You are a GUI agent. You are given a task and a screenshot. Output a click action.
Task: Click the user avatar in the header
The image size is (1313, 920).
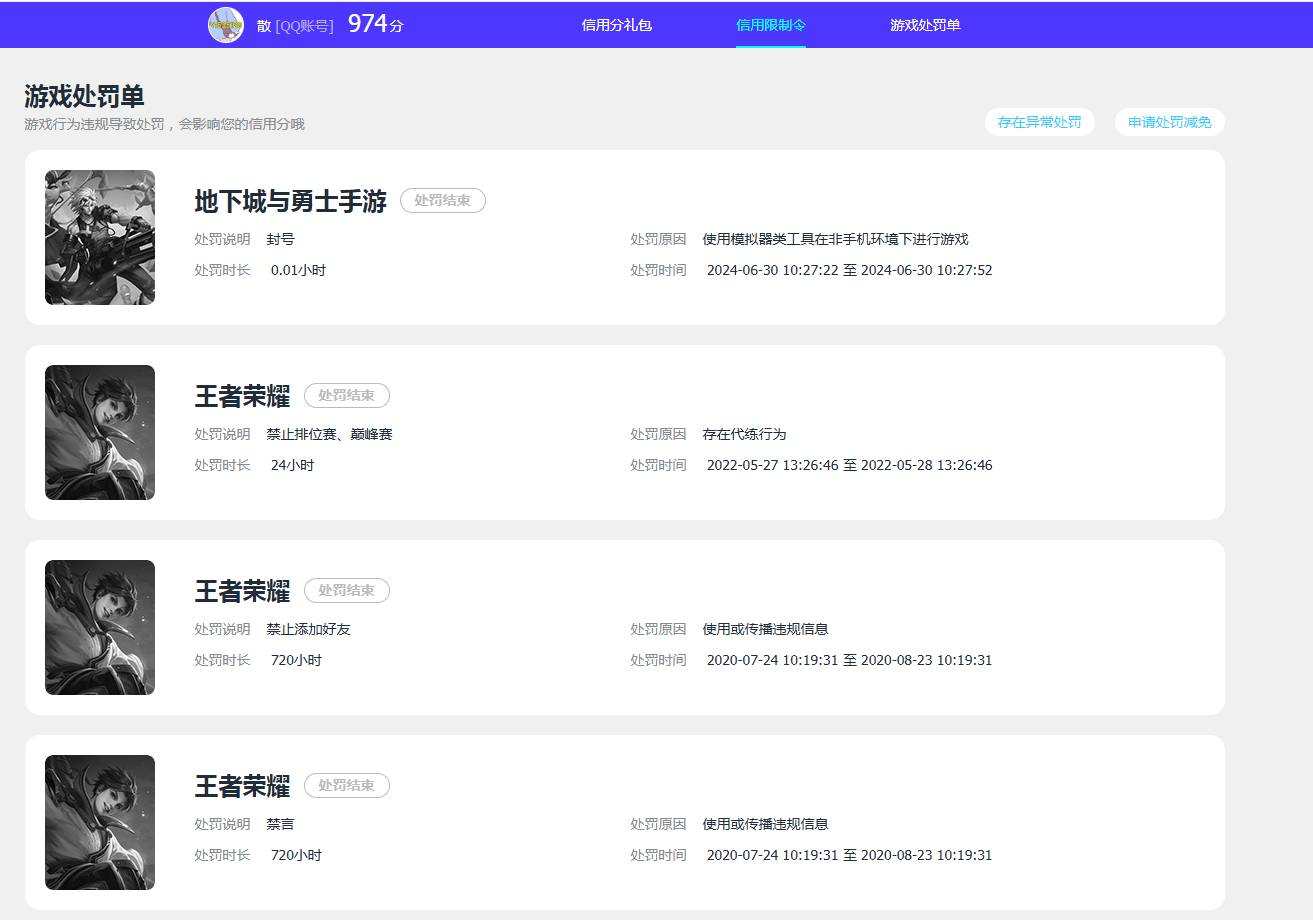click(226, 24)
